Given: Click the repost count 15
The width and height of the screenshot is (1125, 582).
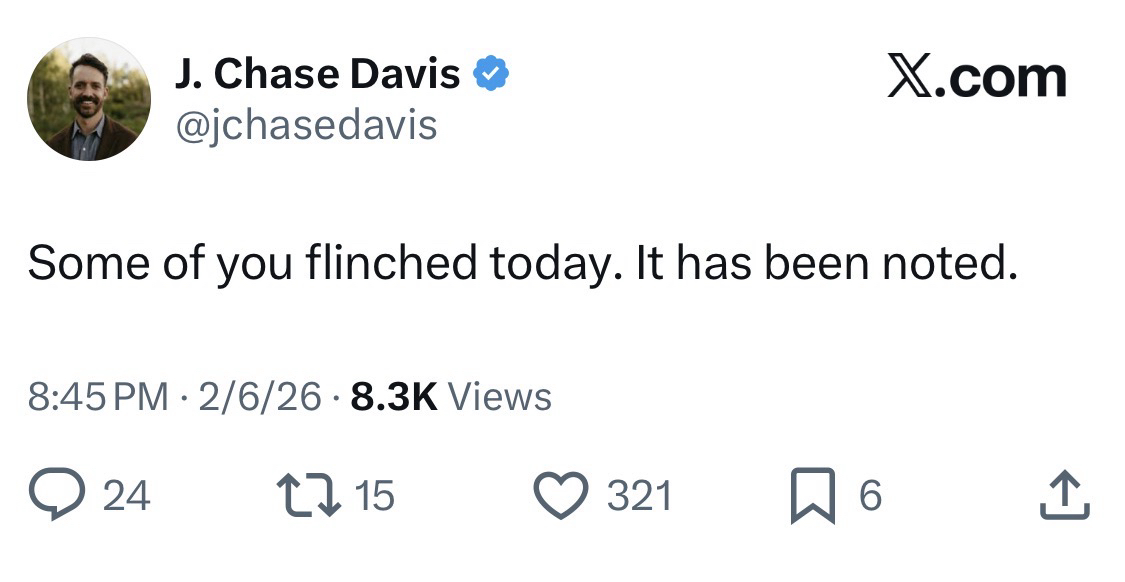Looking at the screenshot, I should click(375, 496).
